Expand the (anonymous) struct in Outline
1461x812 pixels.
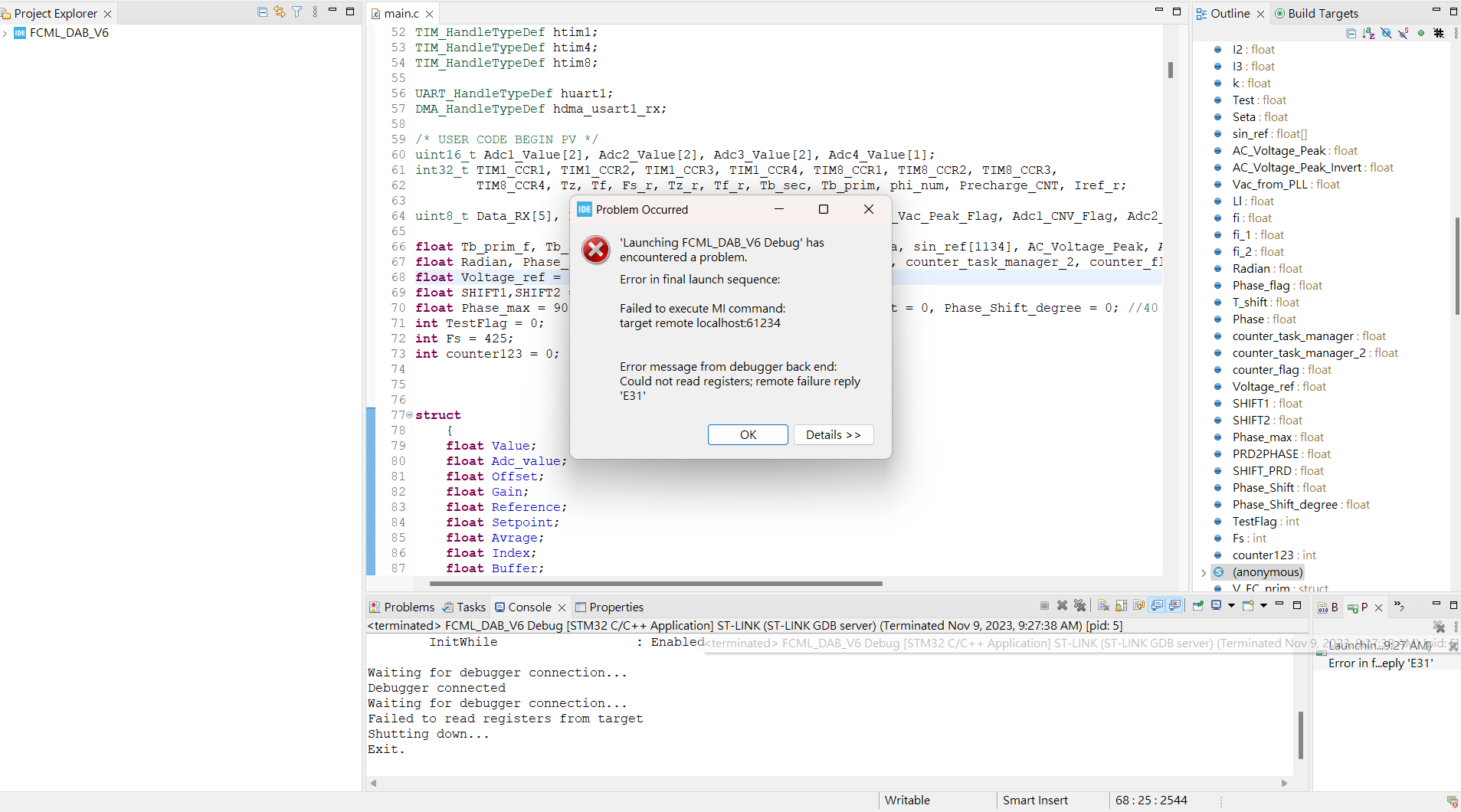[1202, 572]
